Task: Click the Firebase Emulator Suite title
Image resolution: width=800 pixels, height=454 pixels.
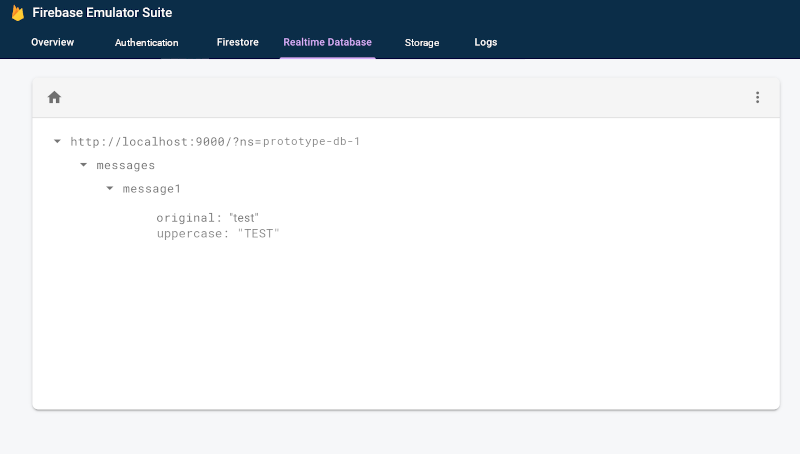Action: 102,13
